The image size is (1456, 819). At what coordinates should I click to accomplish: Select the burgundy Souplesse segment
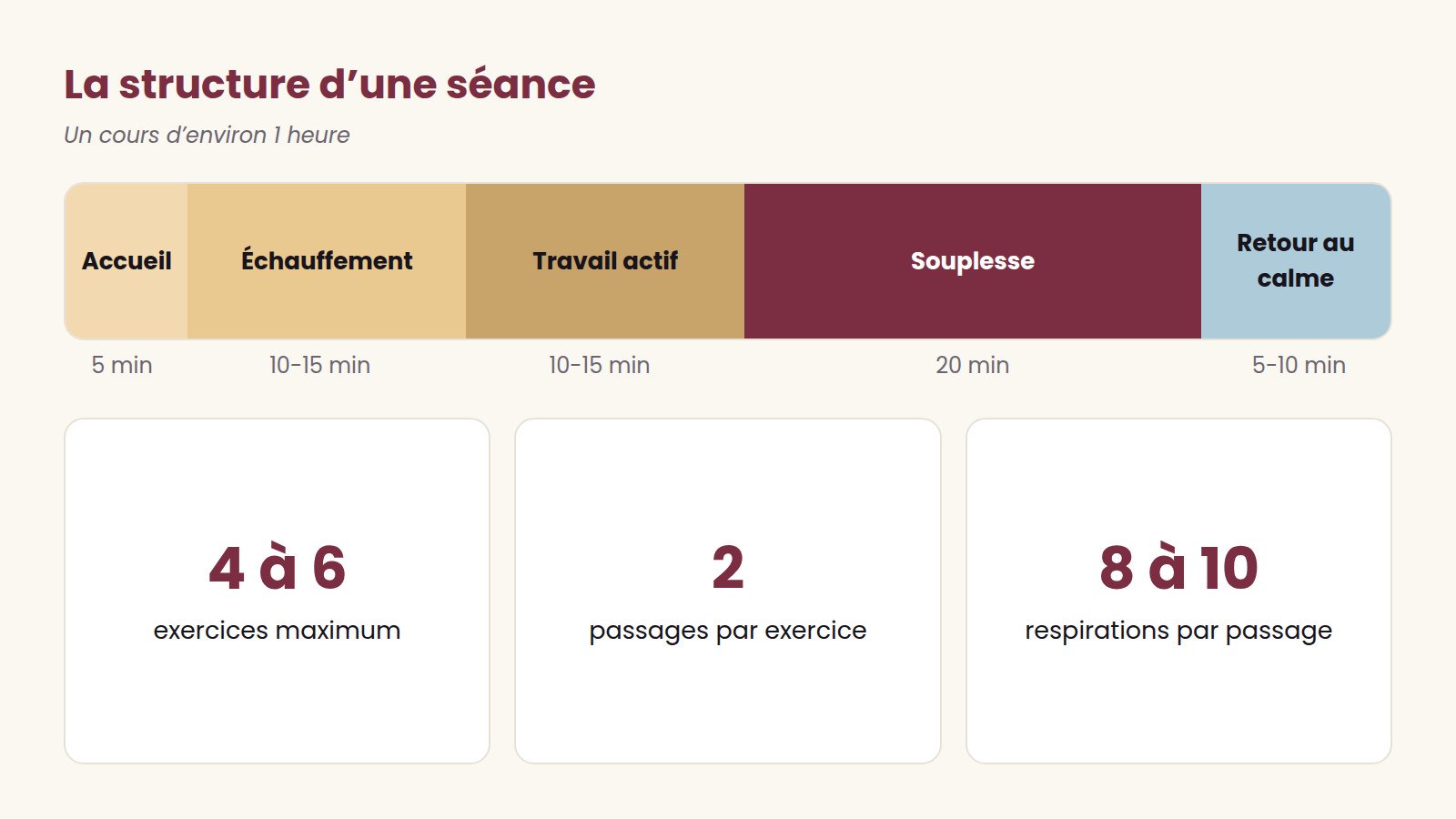click(973, 261)
